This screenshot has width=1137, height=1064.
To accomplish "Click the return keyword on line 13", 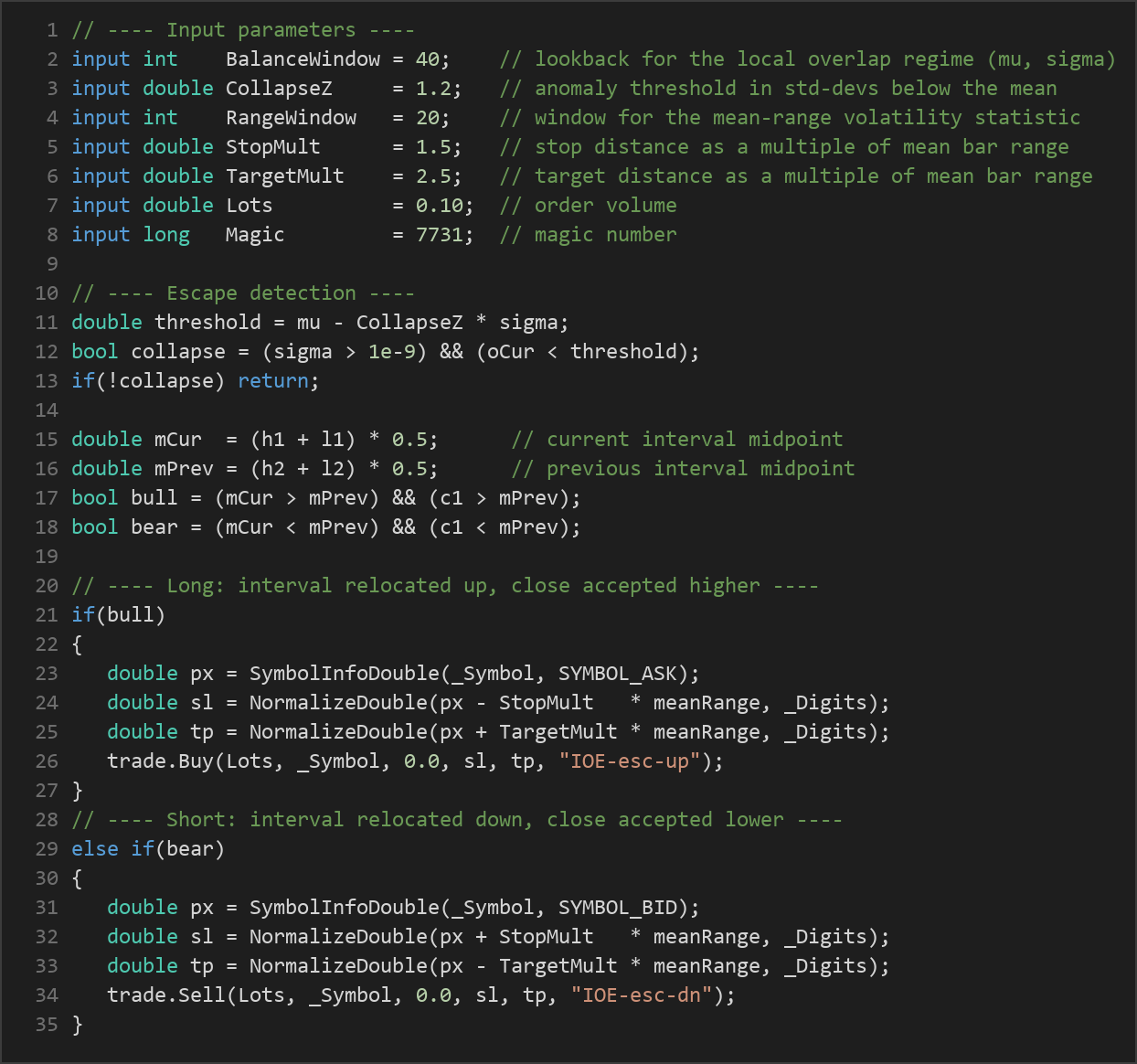I will tap(272, 381).
